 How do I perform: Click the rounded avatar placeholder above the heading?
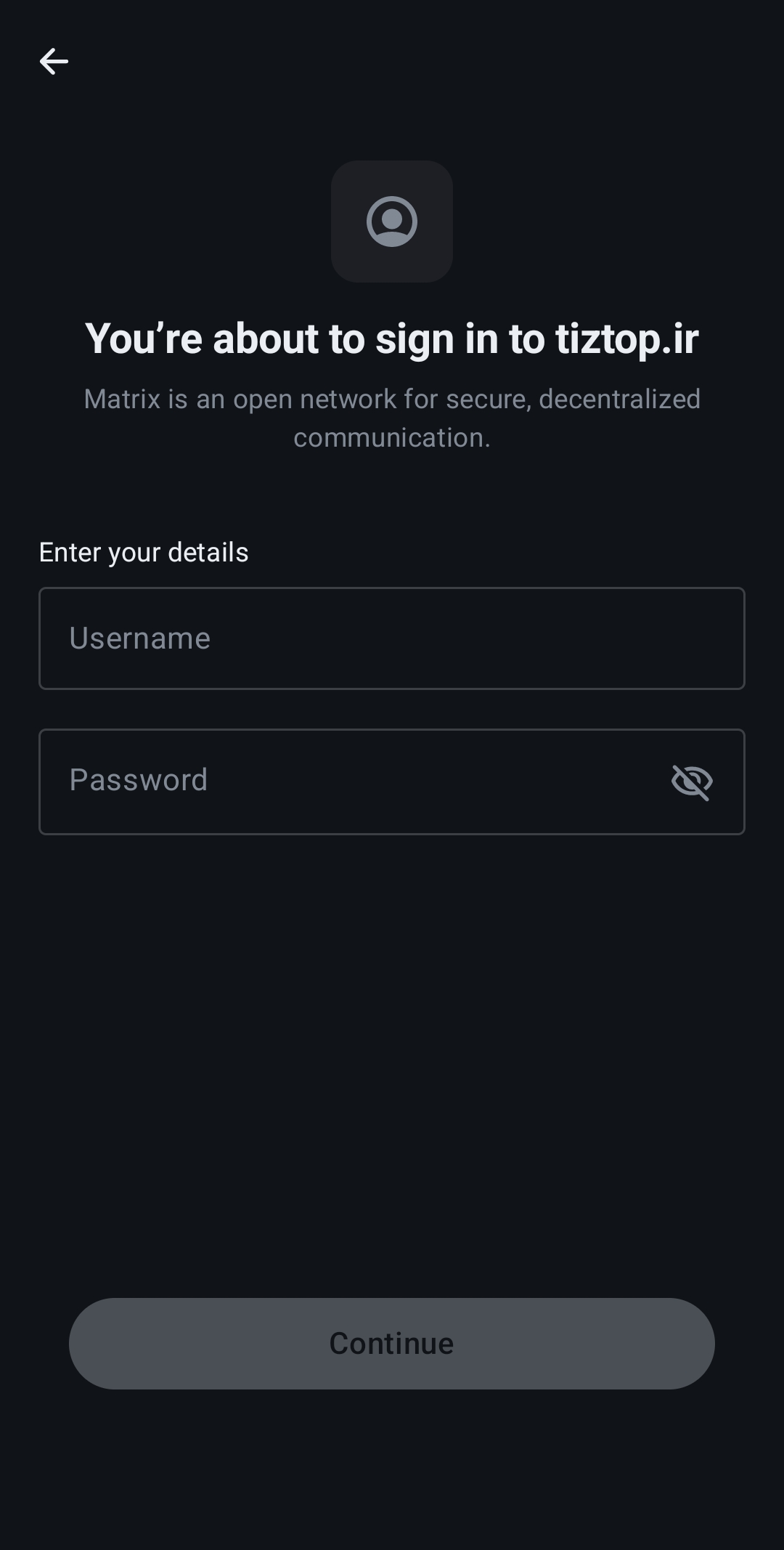click(x=391, y=222)
